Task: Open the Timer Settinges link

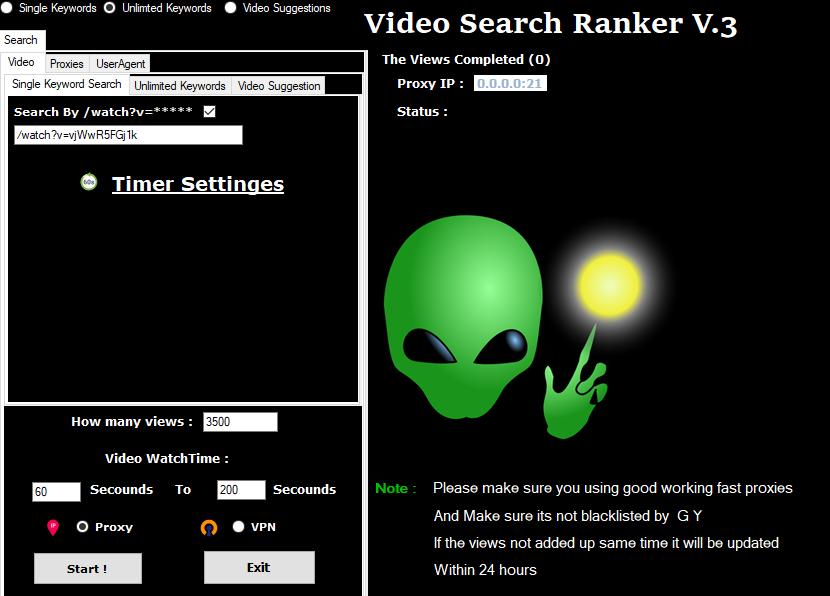Action: coord(198,184)
